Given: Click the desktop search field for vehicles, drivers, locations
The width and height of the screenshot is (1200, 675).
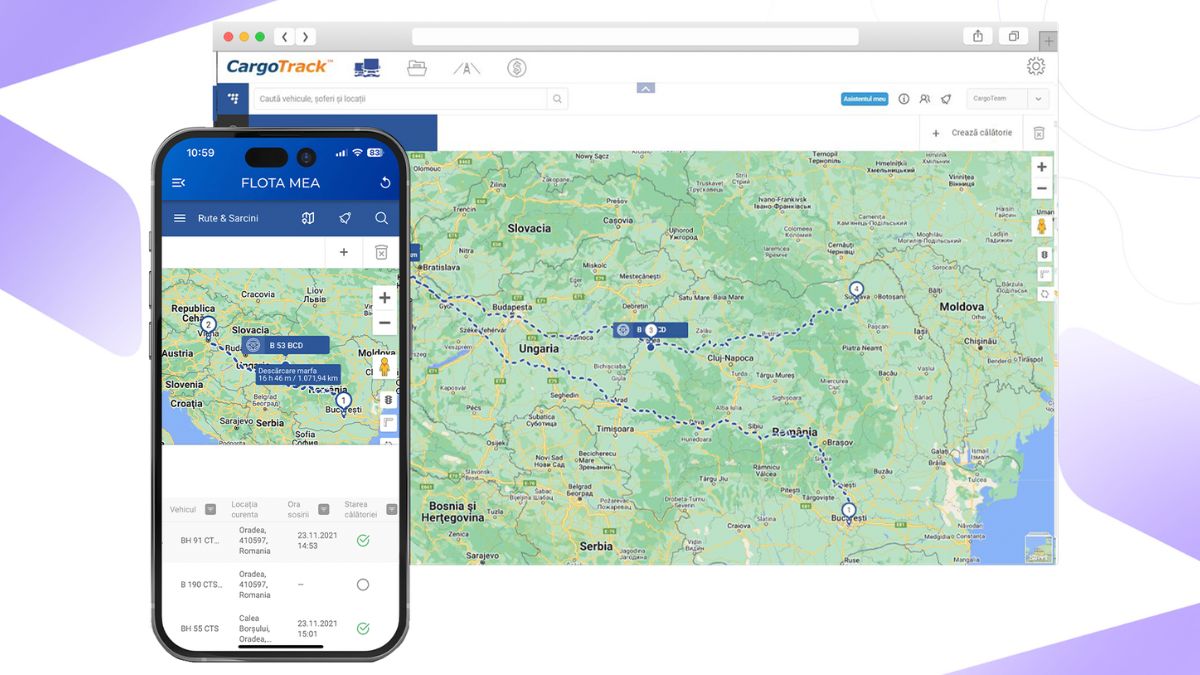Looking at the screenshot, I should (401, 99).
